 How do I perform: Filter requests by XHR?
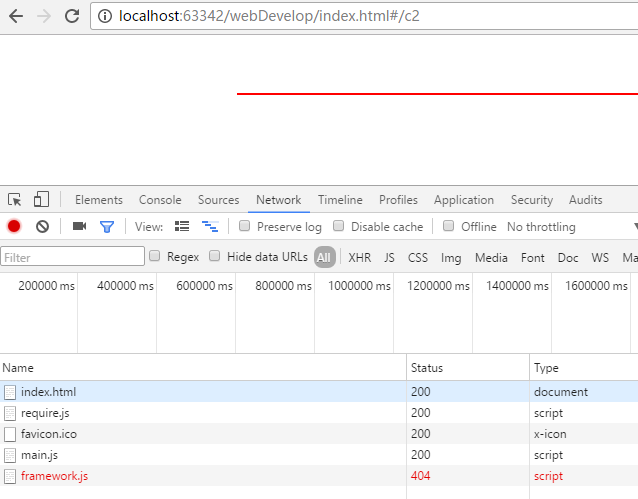point(360,258)
